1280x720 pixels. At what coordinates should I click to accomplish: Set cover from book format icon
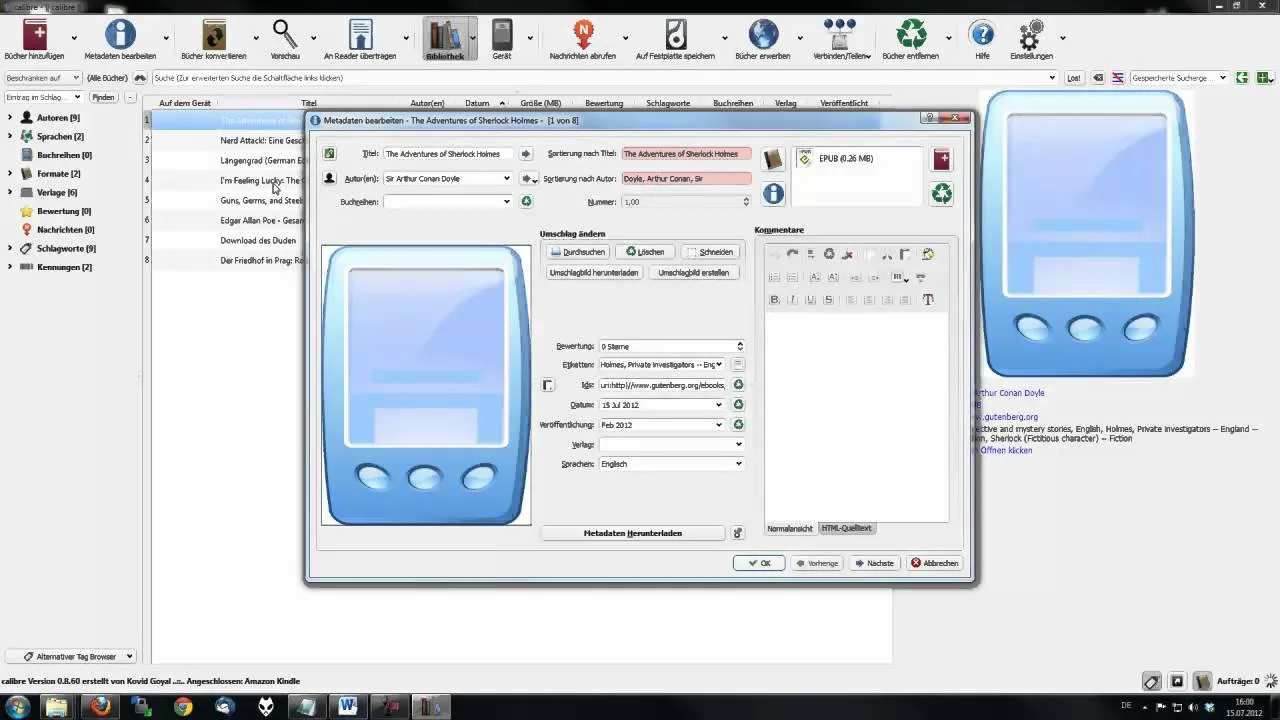(772, 159)
